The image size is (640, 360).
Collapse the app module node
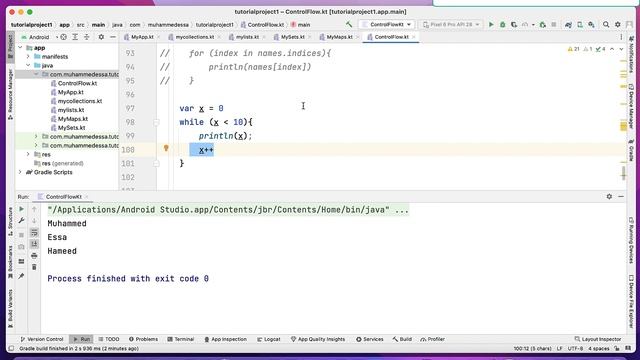(20, 48)
